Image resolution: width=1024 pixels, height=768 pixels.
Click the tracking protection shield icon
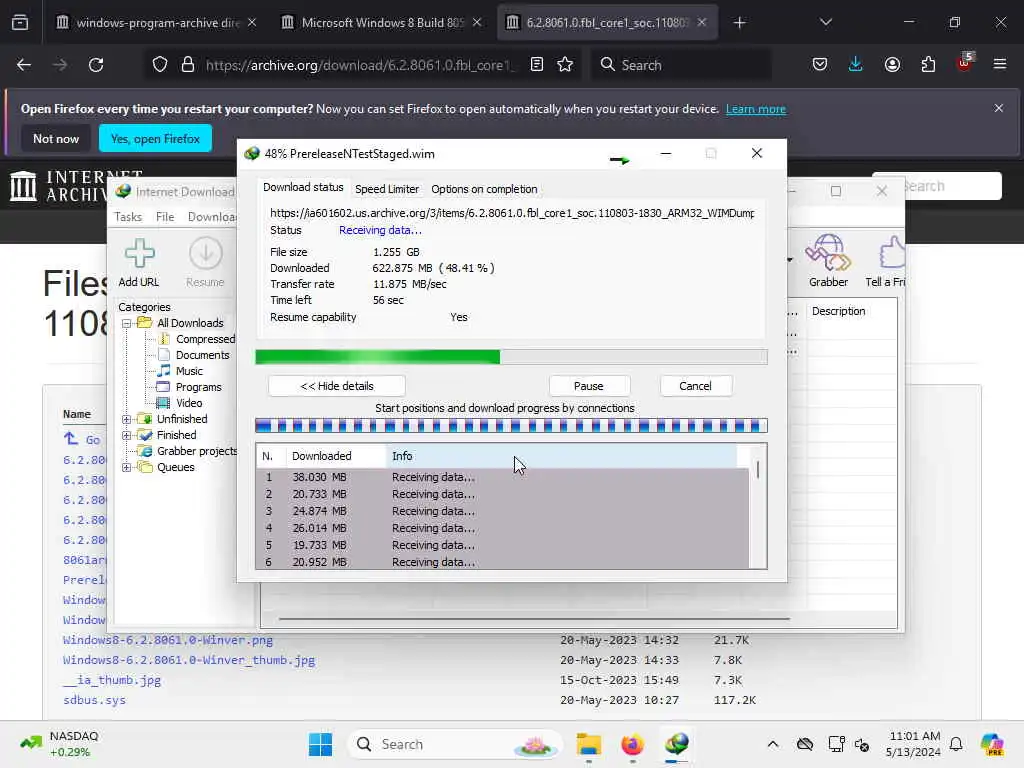[x=160, y=65]
